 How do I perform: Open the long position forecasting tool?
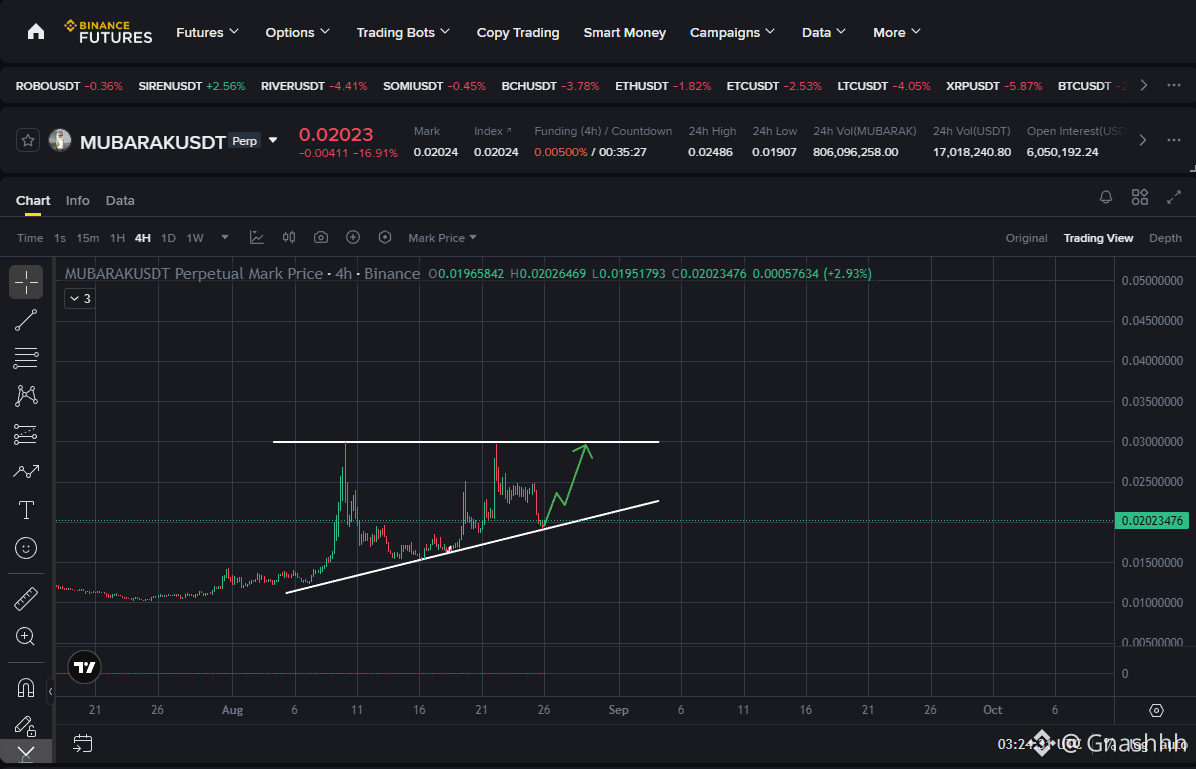tap(26, 434)
